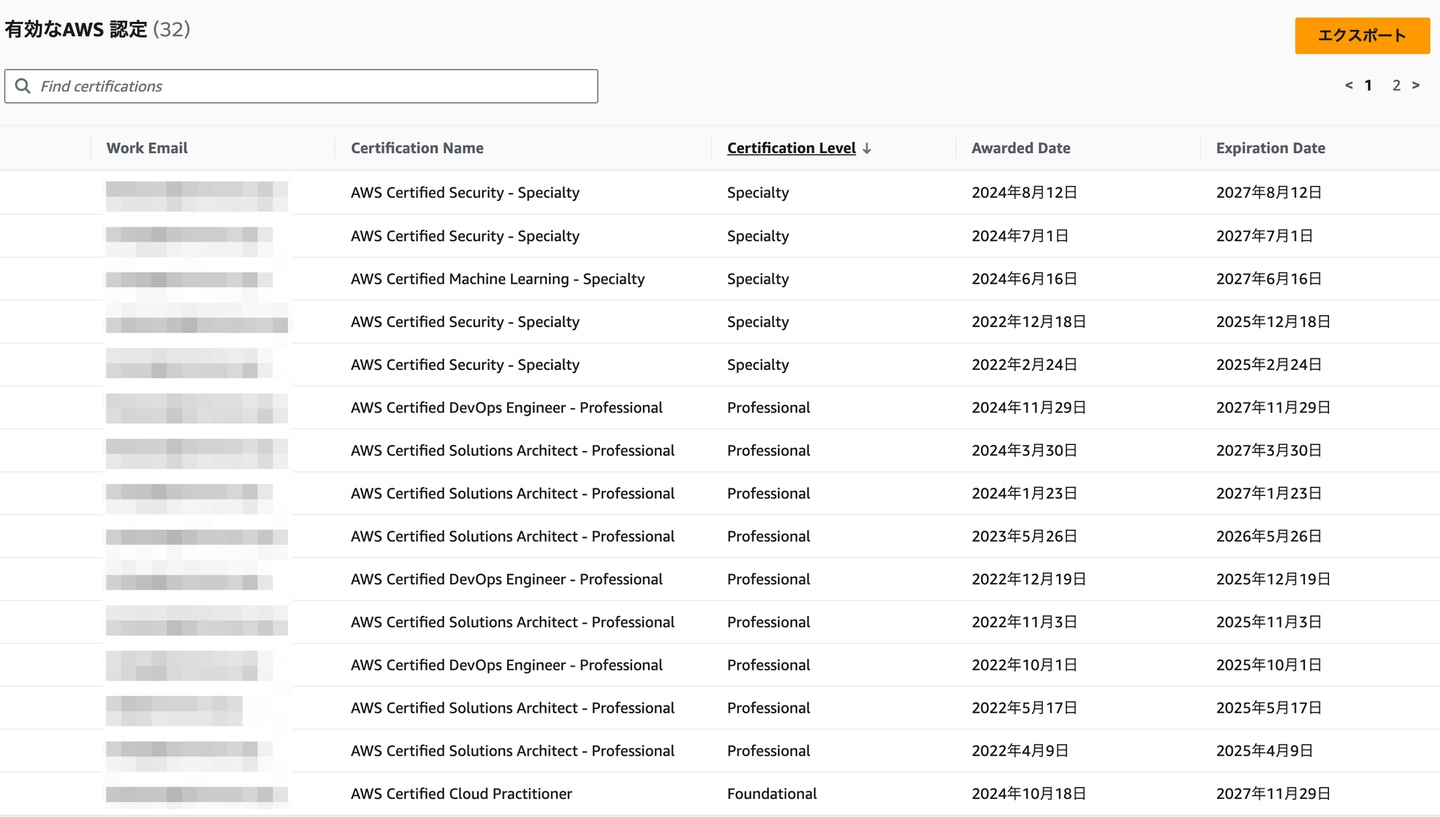Go to next page arrow

coord(1416,86)
